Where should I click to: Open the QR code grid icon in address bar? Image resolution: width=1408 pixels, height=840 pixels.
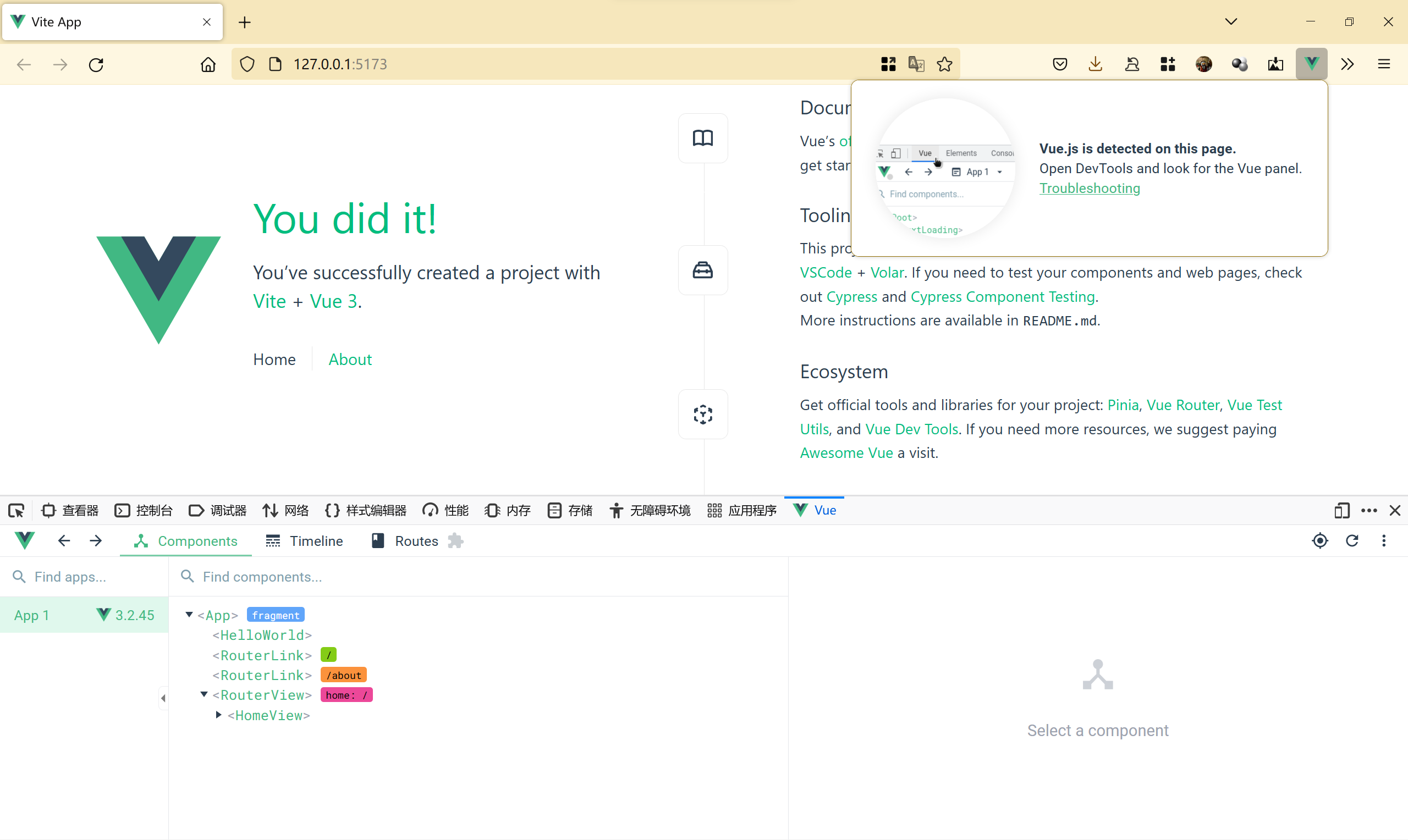(x=888, y=64)
